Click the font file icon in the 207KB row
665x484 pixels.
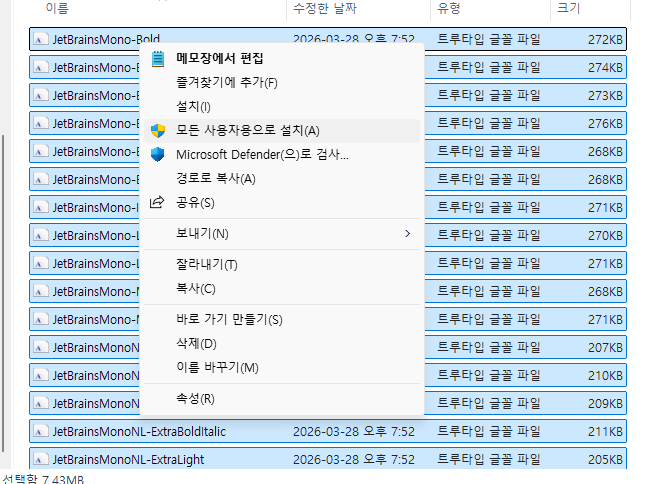(40, 347)
